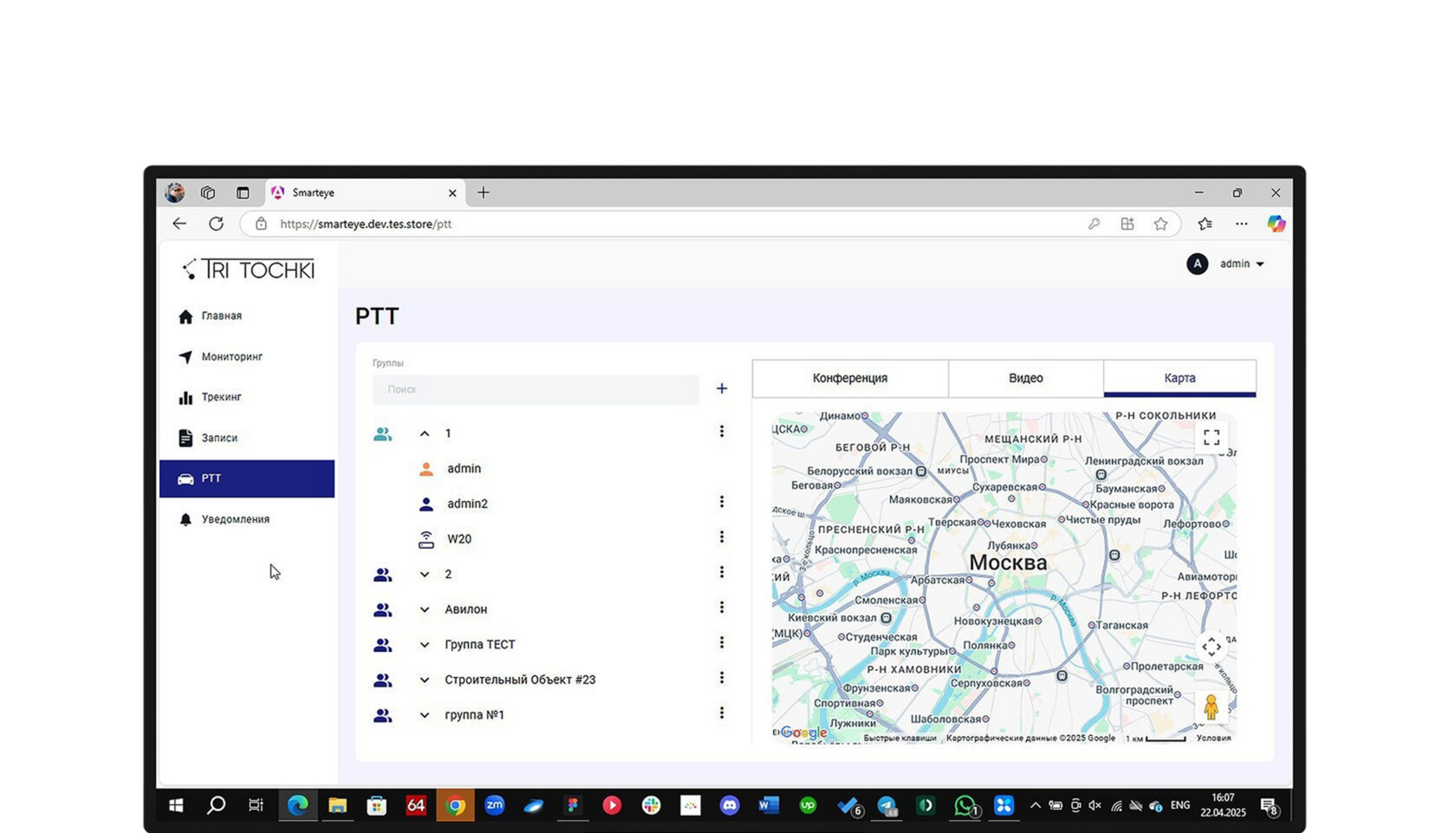
Task: Add a new group with plus icon
Action: coord(721,388)
